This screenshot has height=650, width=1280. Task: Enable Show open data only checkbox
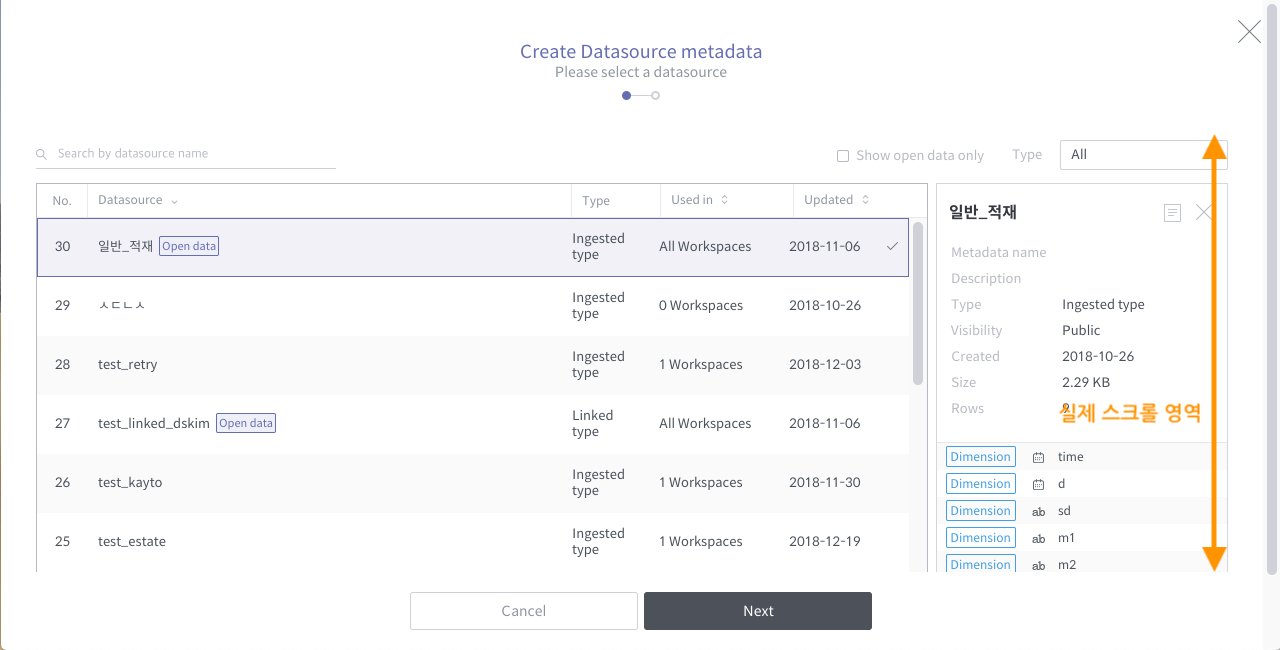pyautogui.click(x=843, y=156)
